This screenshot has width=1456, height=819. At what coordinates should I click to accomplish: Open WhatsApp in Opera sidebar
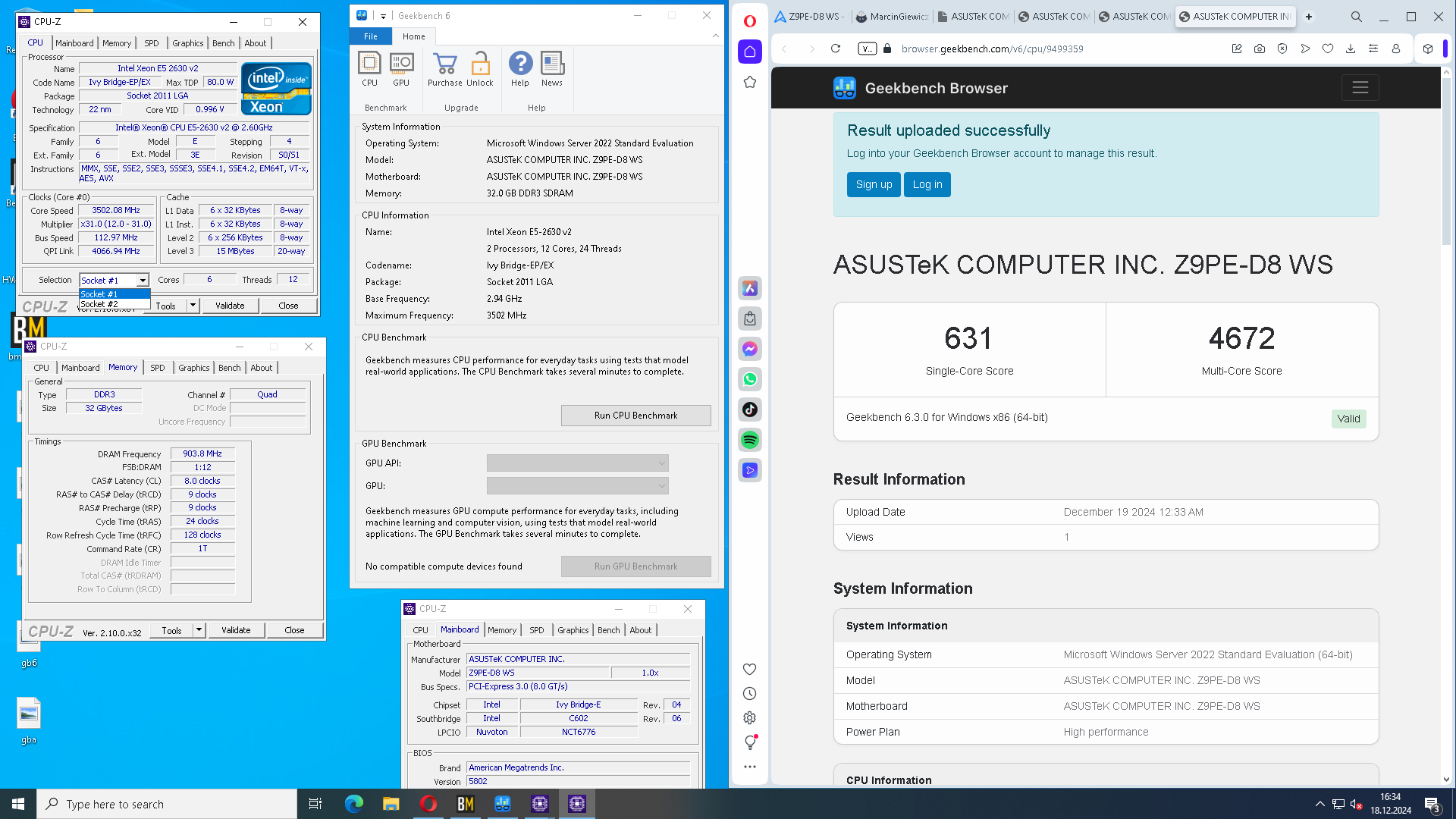[x=750, y=379]
